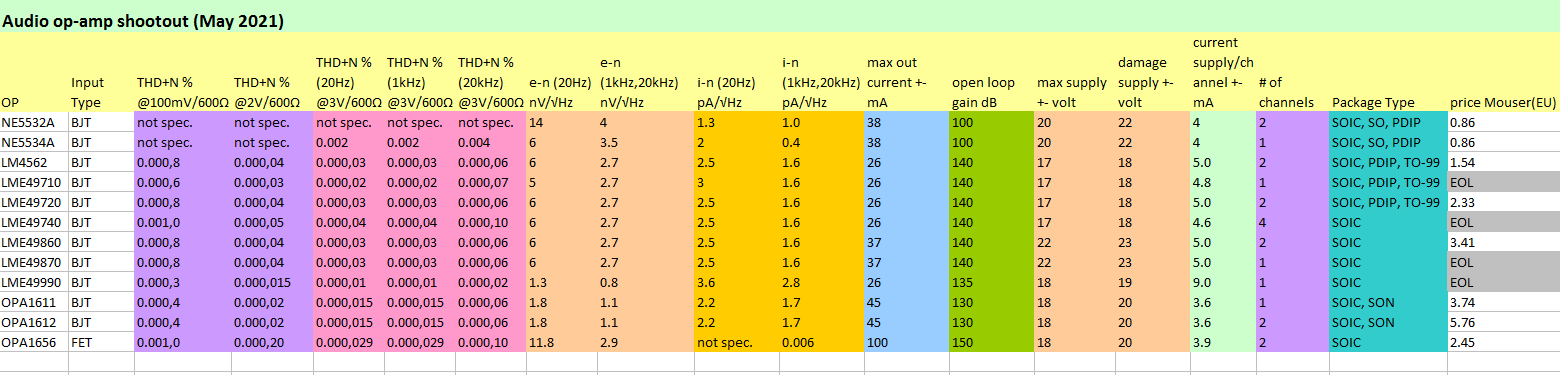This screenshot has width=1560, height=375.
Task: Select the 'current supply/channel +- mA' header
Action: coord(1223,71)
